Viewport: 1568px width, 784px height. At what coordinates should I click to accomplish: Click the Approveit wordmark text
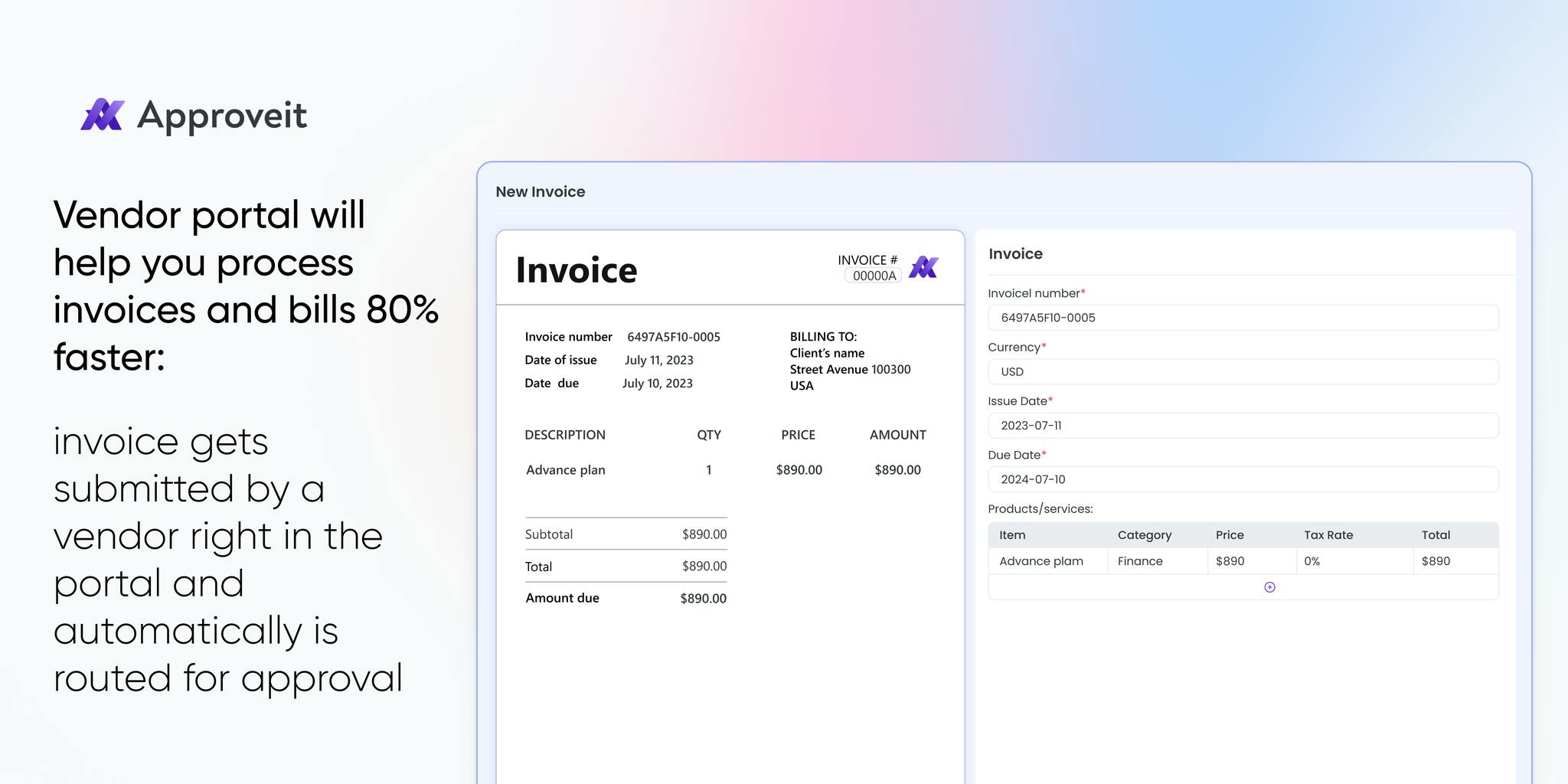[222, 116]
